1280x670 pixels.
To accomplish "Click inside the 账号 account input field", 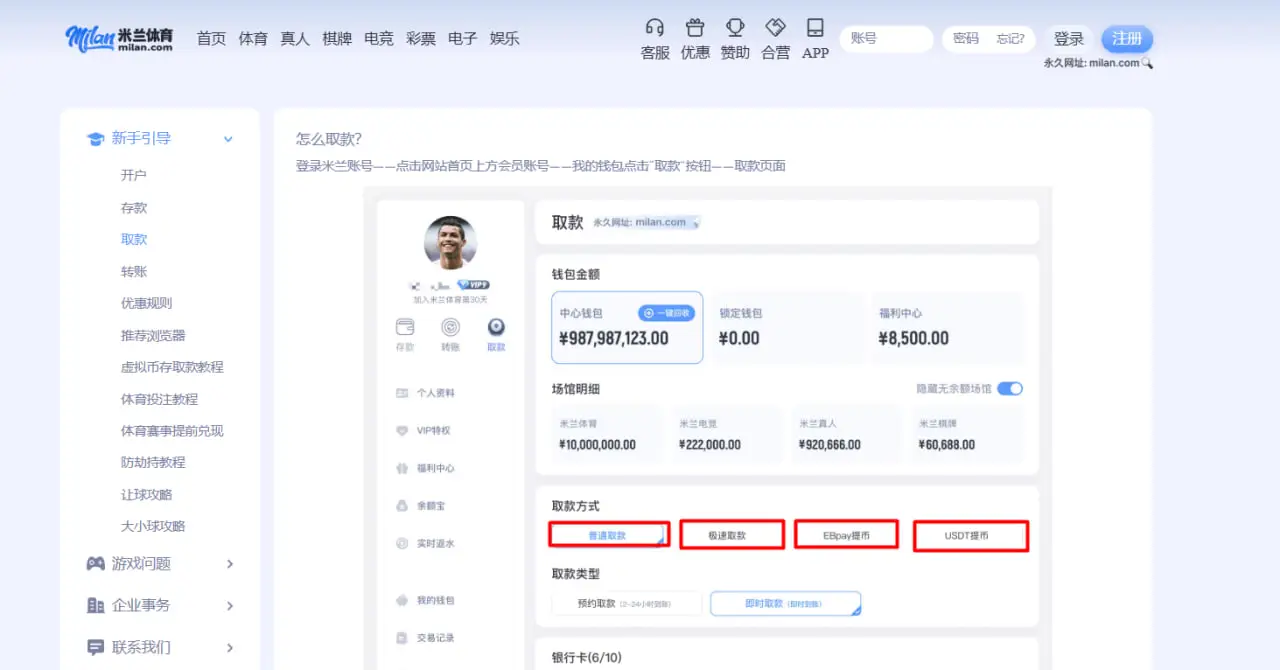I will pyautogui.click(x=886, y=38).
